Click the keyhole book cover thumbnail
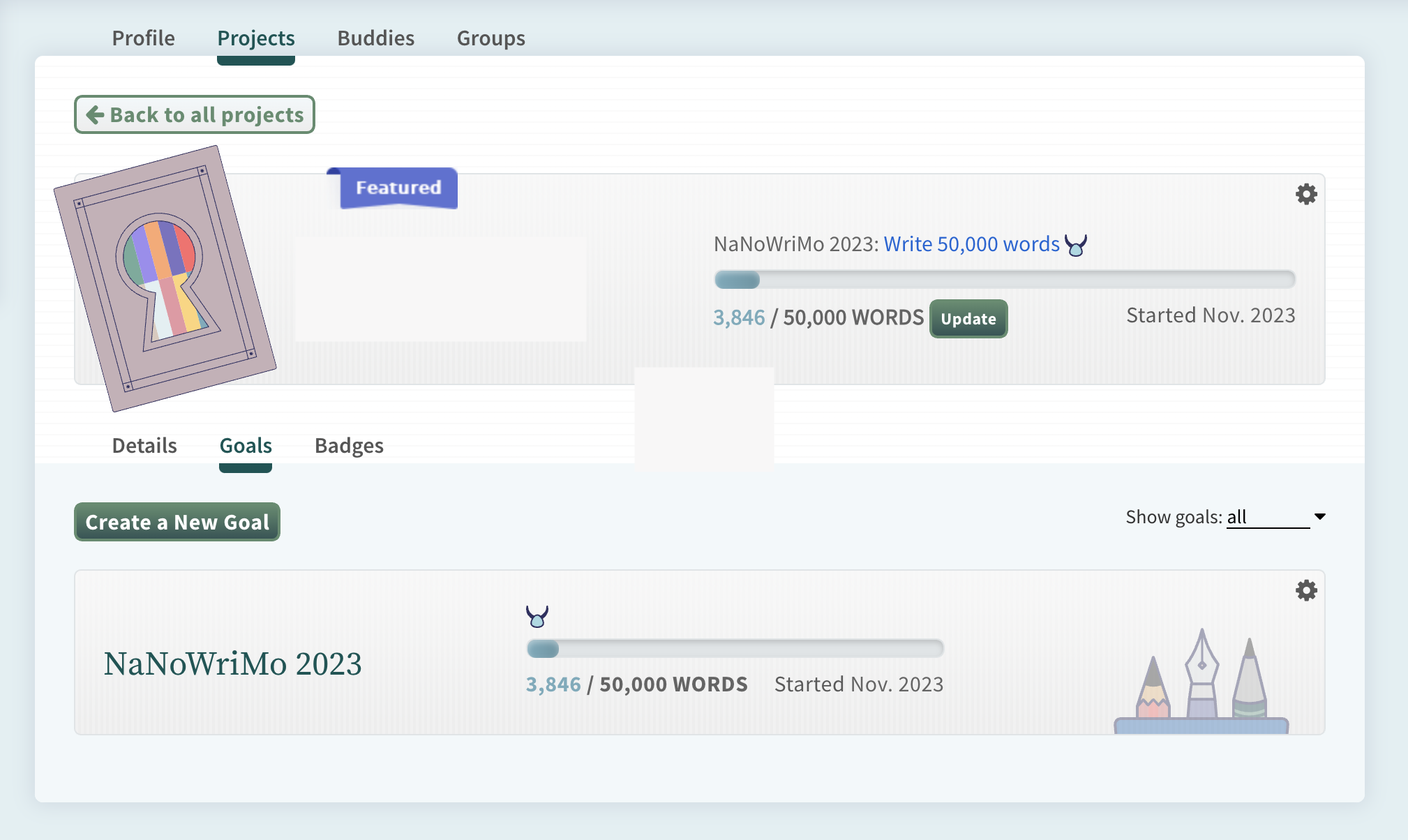This screenshot has height=840, width=1408. [165, 278]
